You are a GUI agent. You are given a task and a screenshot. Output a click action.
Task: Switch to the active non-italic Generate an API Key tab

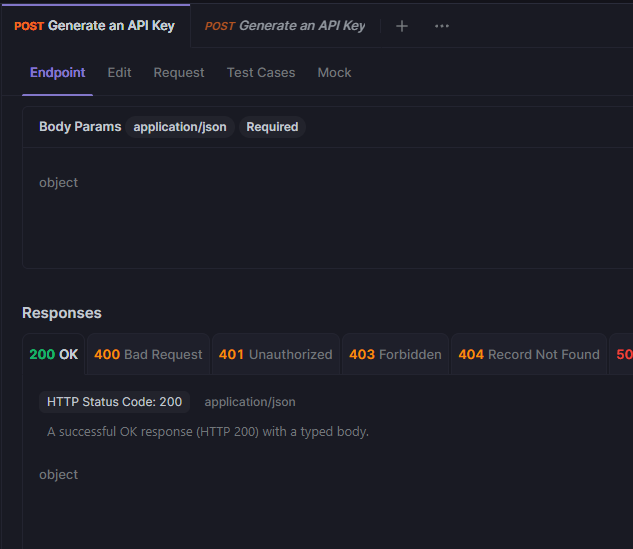point(95,26)
